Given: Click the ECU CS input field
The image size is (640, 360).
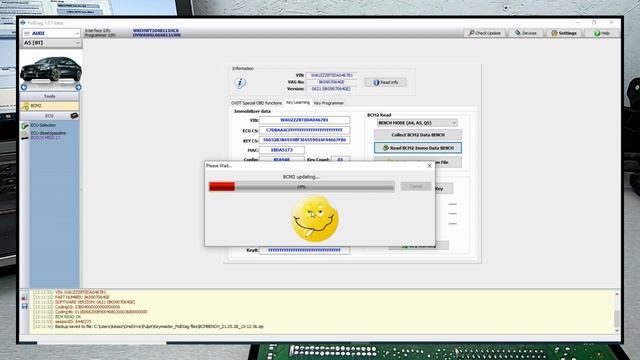Looking at the screenshot, I should point(304,130).
